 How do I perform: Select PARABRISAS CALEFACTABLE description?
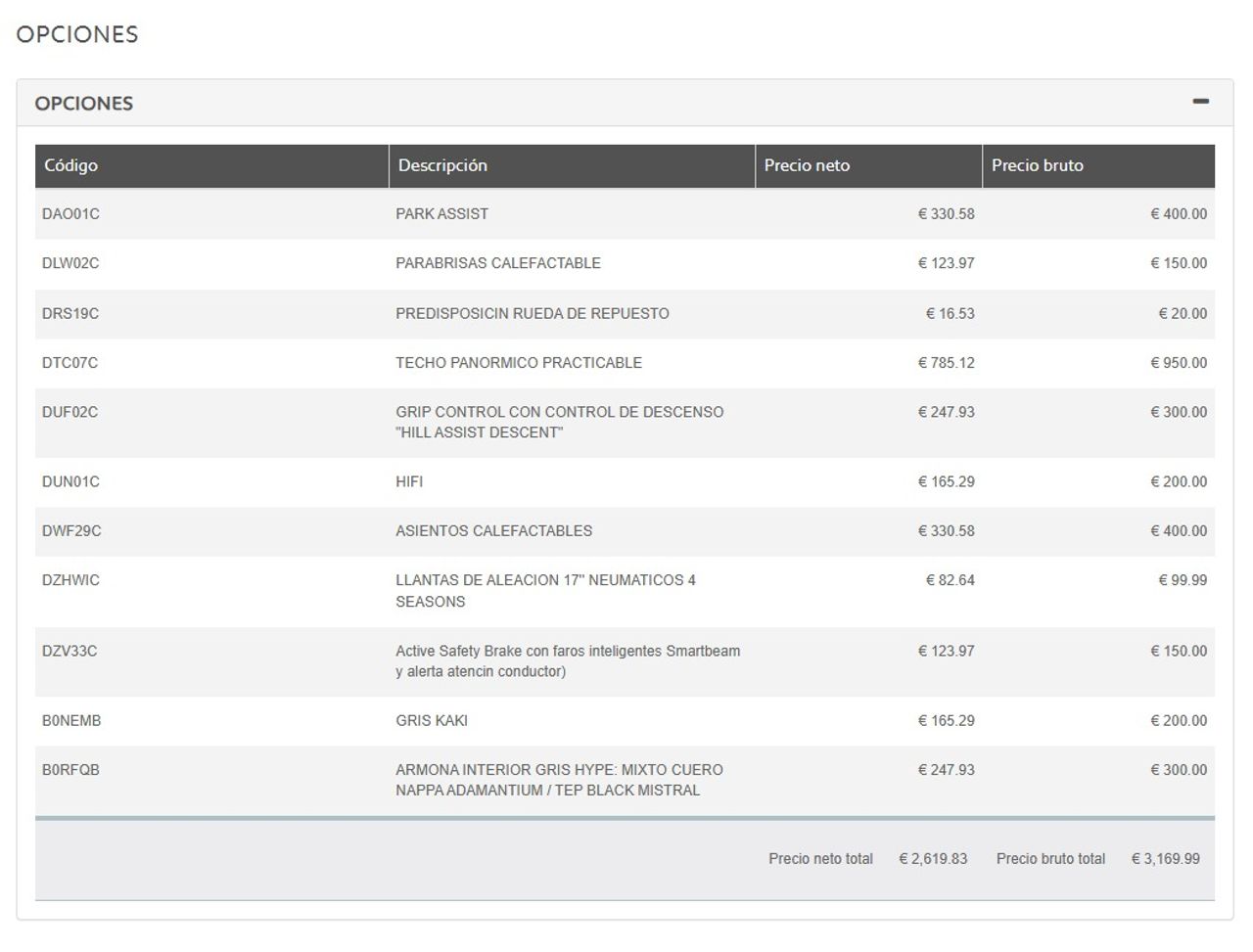[498, 263]
